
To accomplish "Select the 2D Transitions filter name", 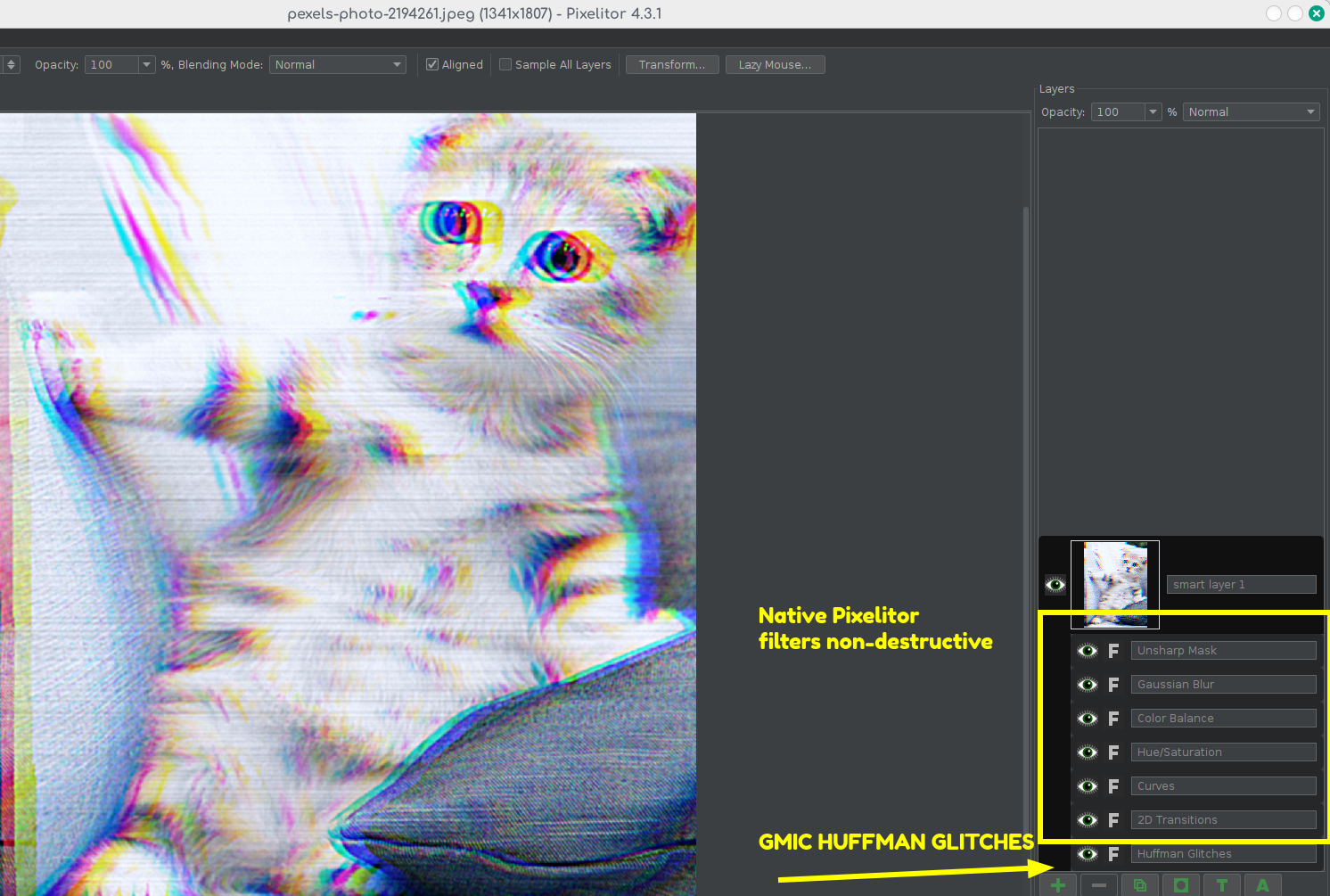I will [x=1224, y=820].
